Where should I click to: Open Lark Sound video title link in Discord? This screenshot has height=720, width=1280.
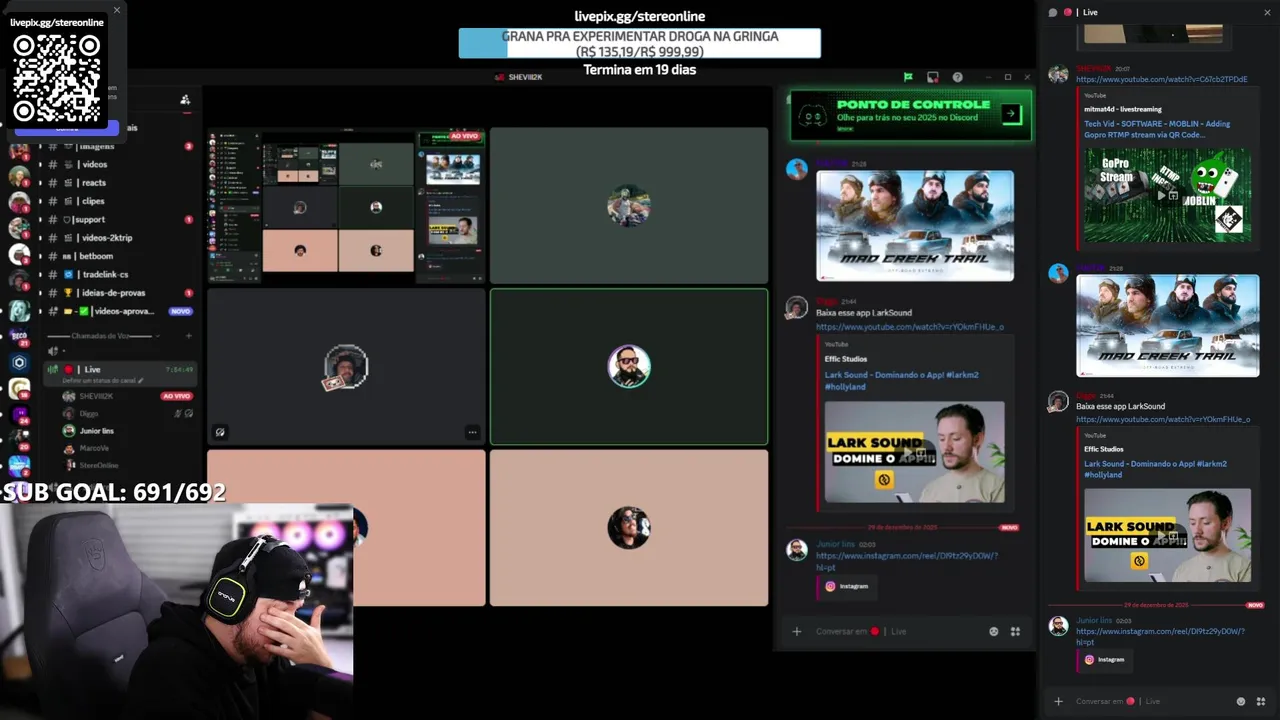point(901,380)
